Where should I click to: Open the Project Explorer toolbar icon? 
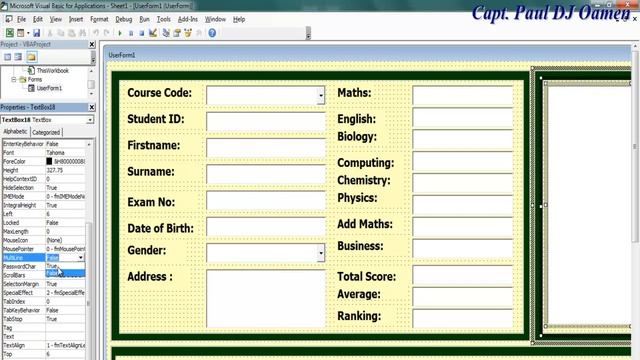(166, 33)
